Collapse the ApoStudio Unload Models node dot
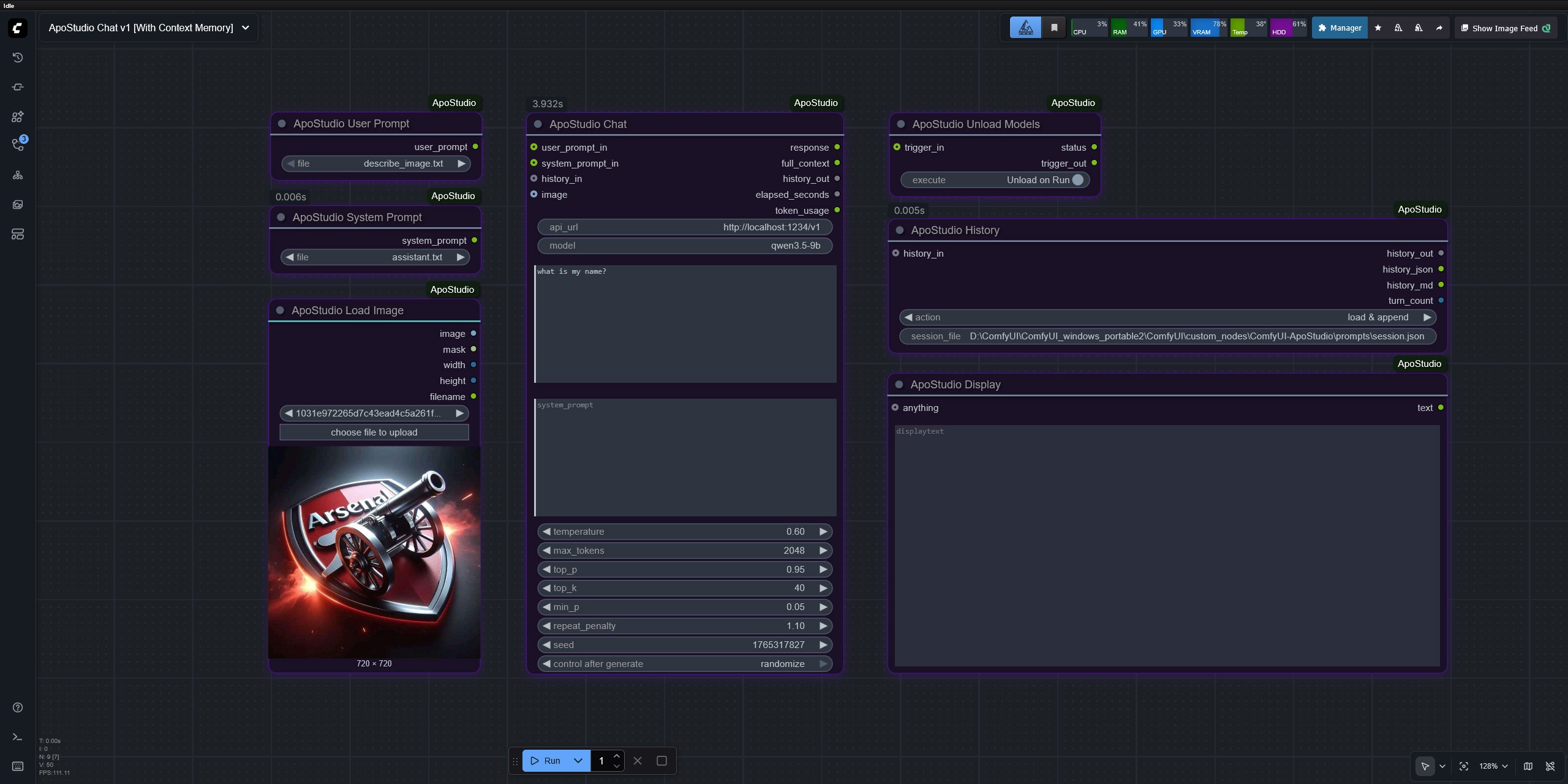Image resolution: width=1568 pixels, height=784 pixels. [901, 124]
